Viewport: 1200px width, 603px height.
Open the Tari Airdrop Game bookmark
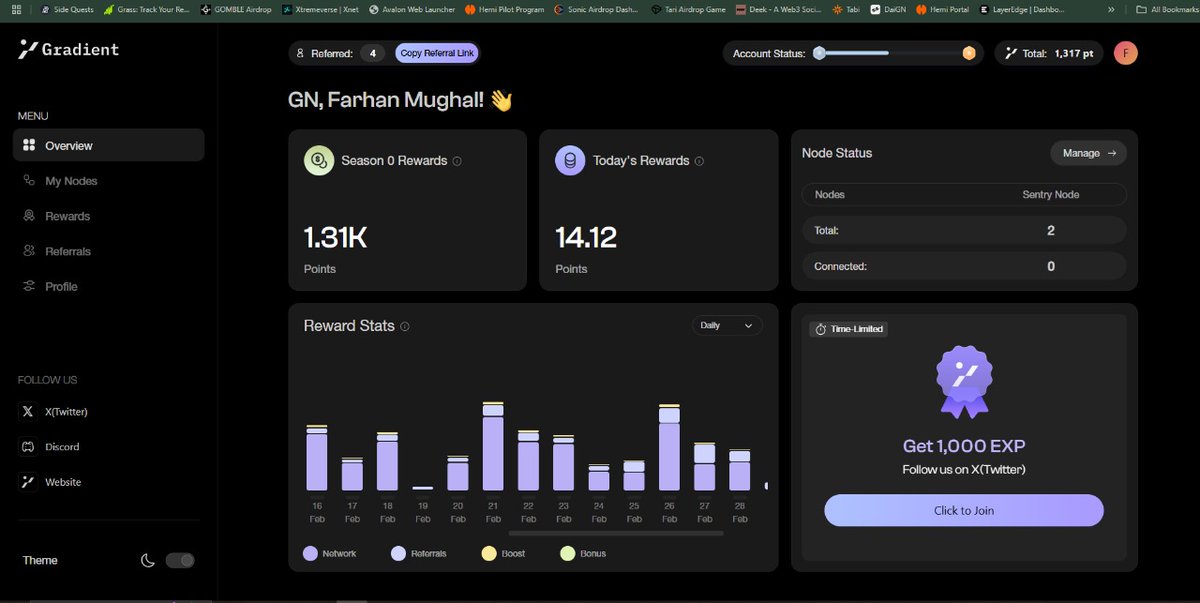pos(688,9)
